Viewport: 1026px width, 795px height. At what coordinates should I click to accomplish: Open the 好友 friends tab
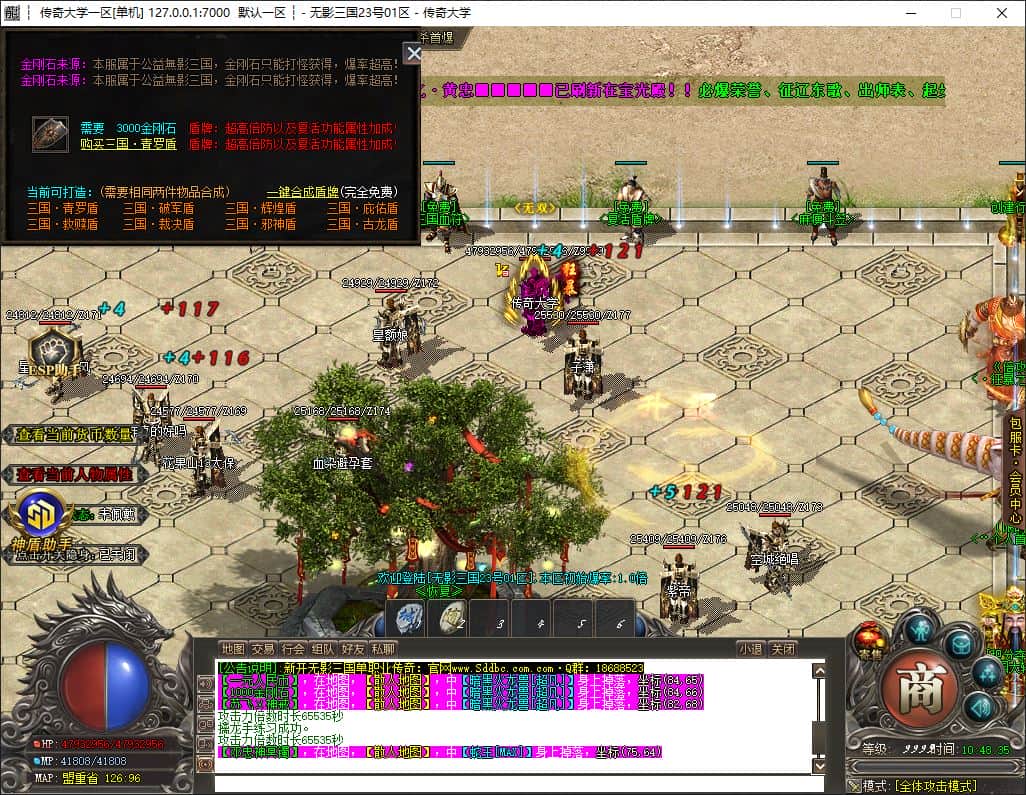coord(353,649)
